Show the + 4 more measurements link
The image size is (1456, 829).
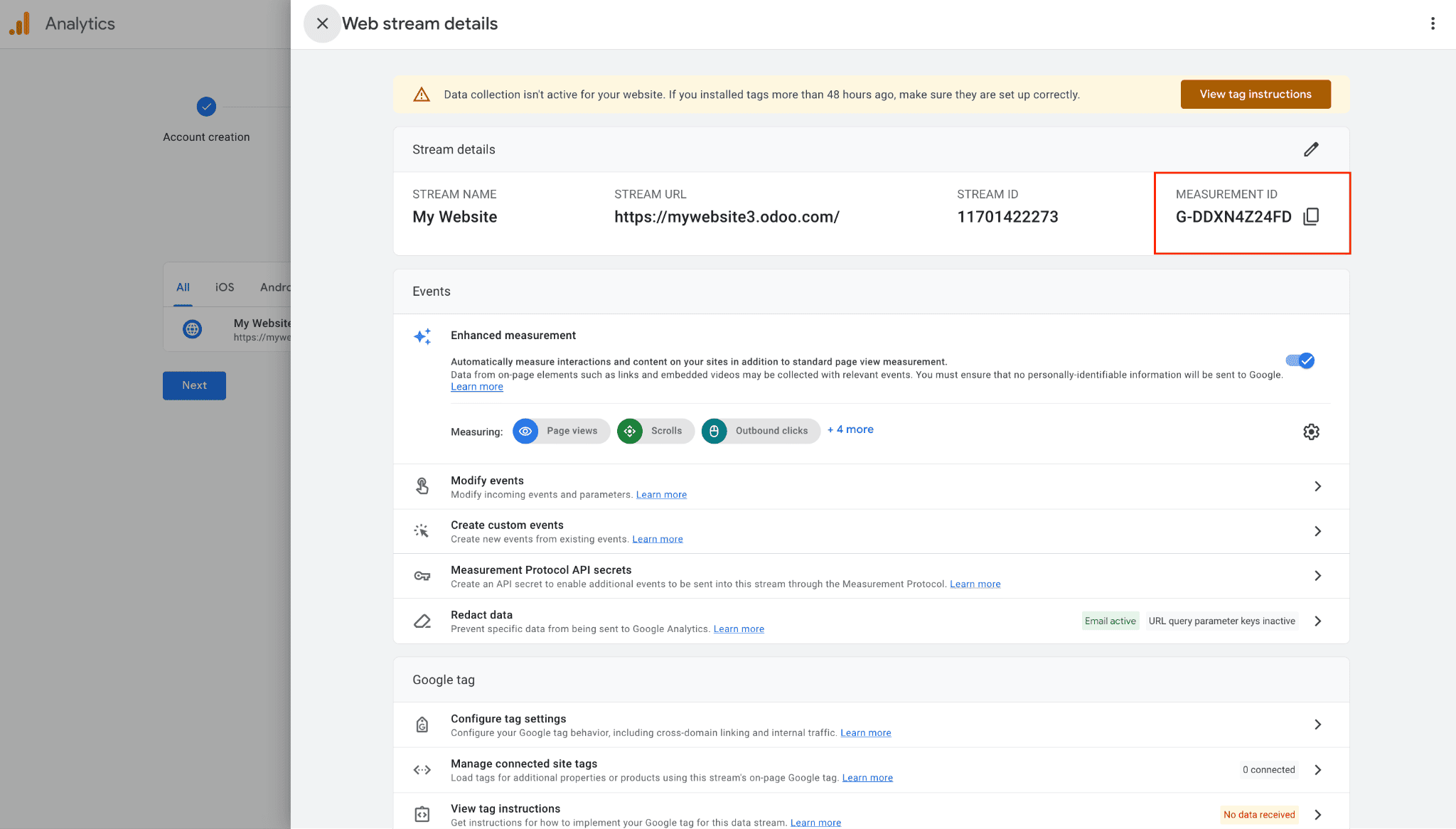pos(850,429)
